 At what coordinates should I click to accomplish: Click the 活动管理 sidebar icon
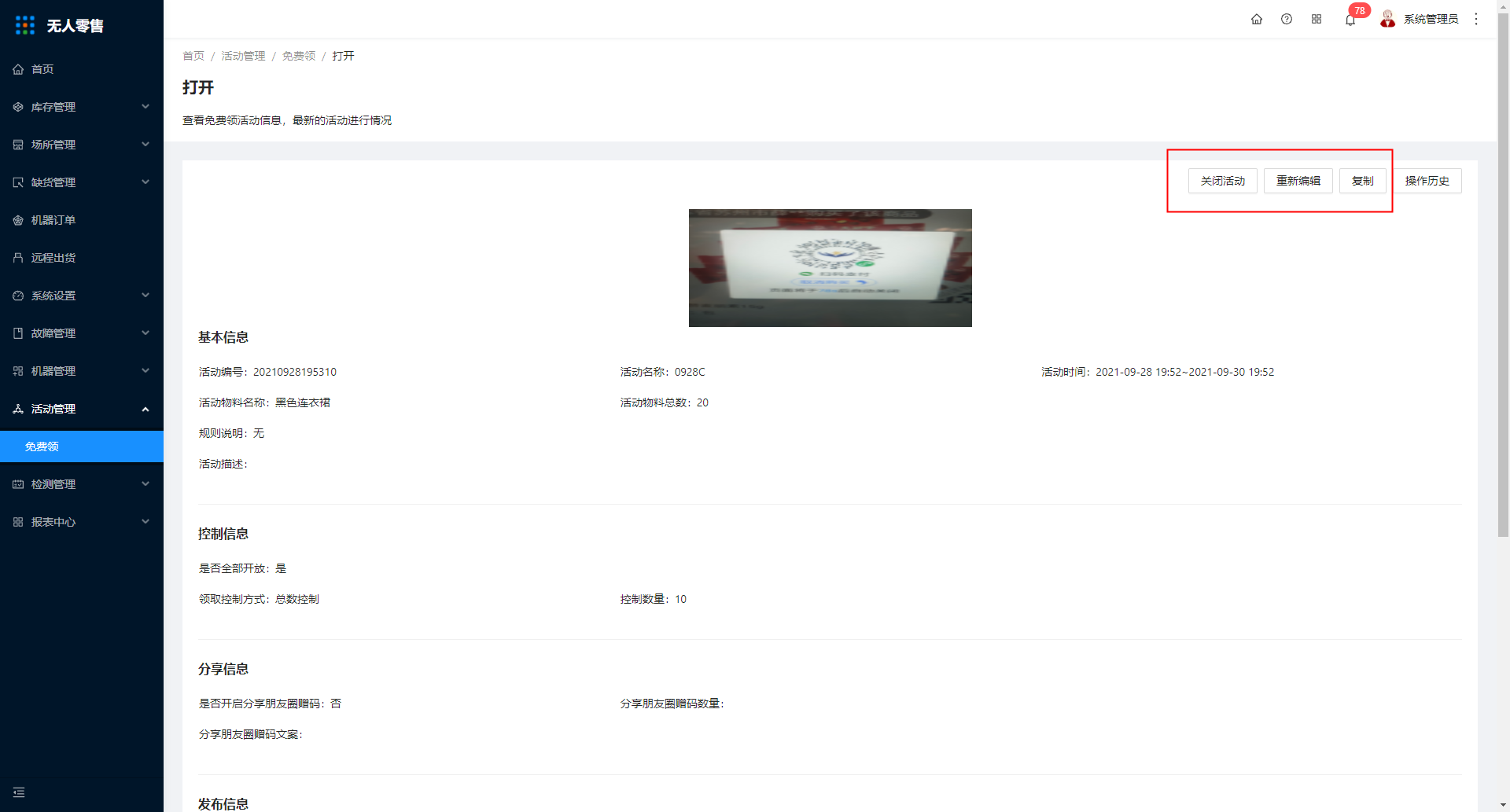point(18,409)
